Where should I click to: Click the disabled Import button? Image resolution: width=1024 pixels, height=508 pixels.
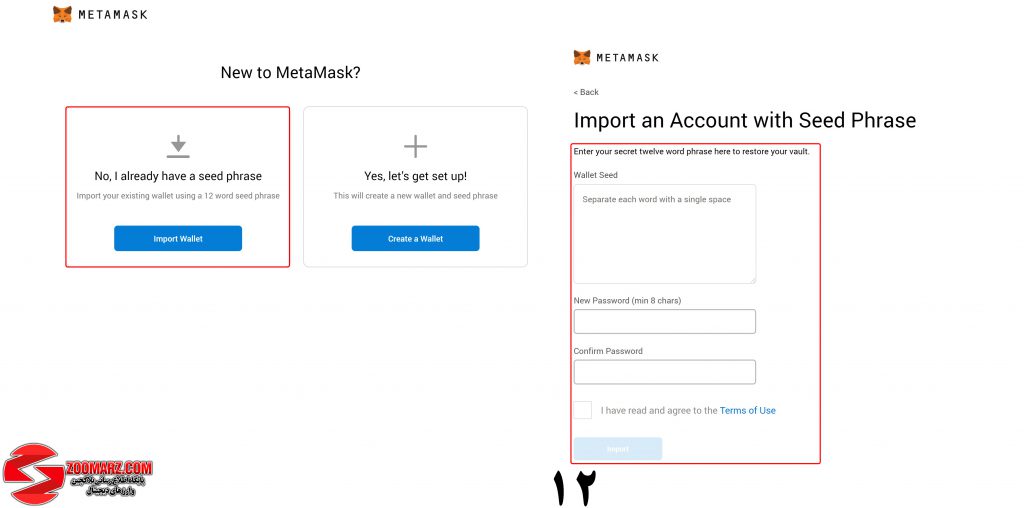tap(618, 449)
